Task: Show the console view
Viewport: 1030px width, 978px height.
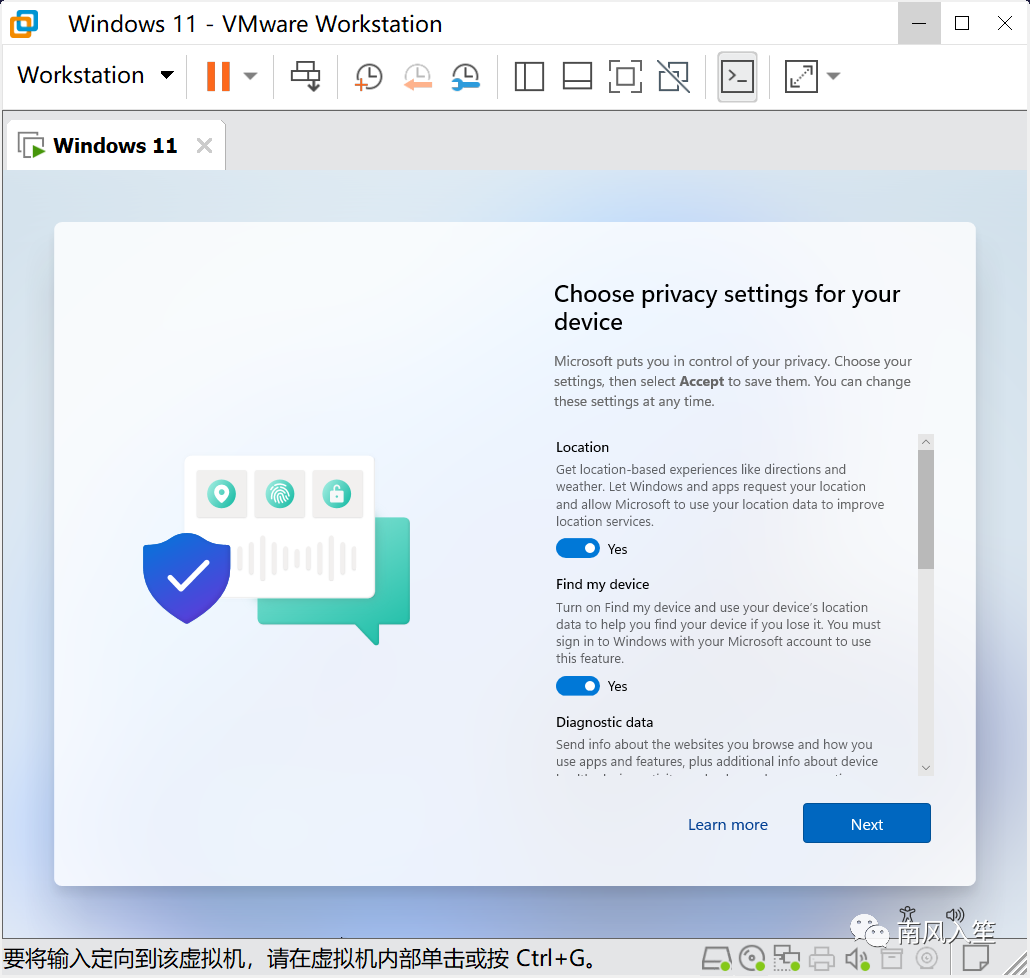Action: point(738,77)
